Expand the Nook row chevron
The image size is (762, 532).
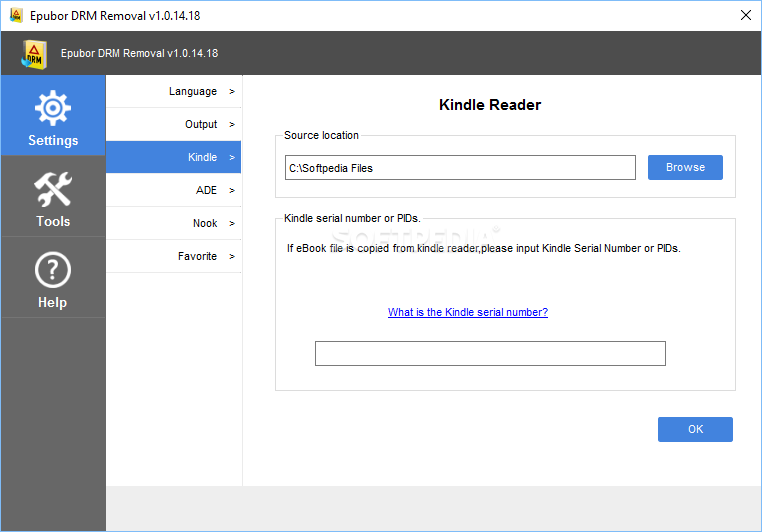[232, 223]
